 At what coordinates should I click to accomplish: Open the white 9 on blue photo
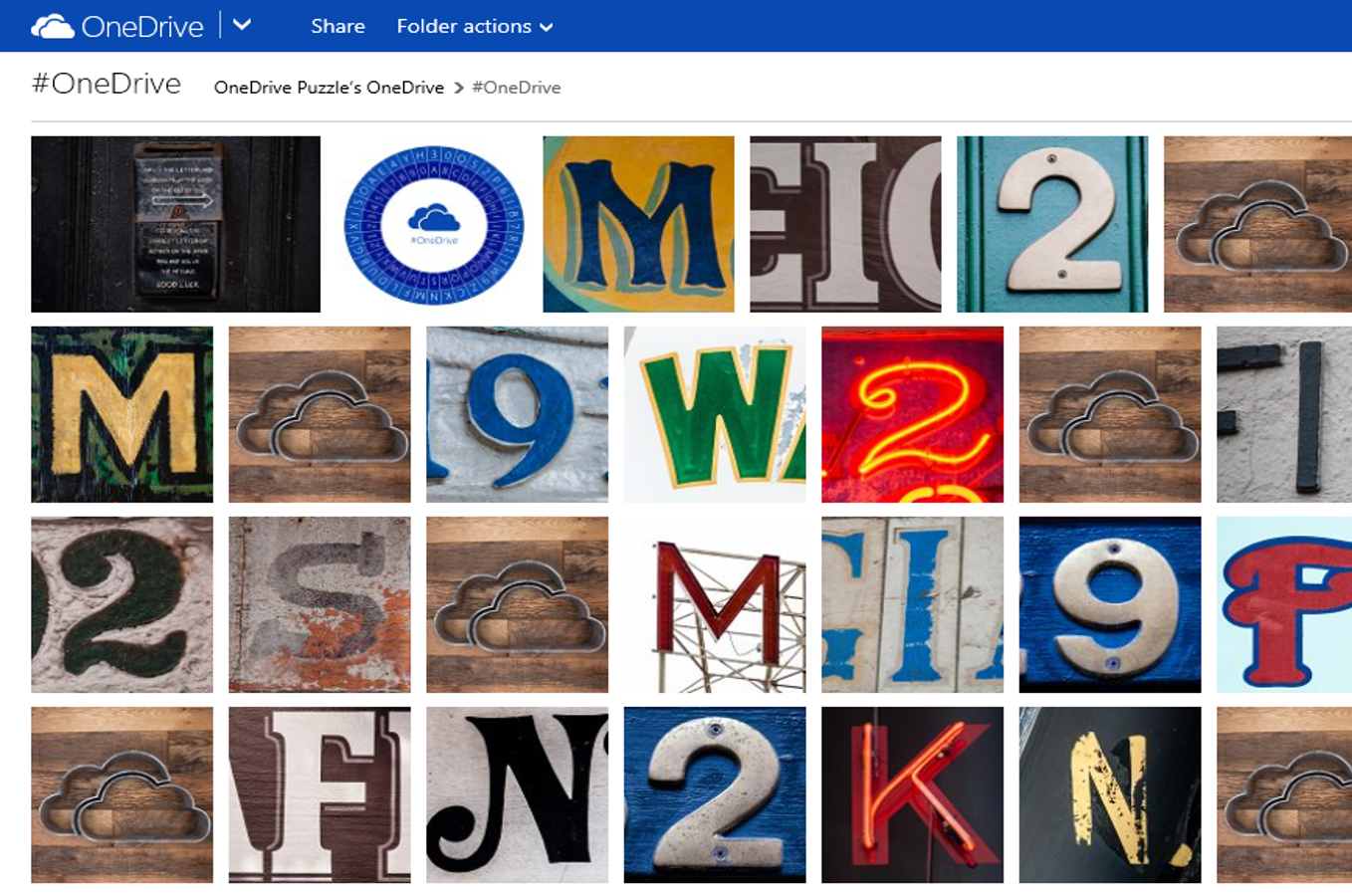[1110, 604]
